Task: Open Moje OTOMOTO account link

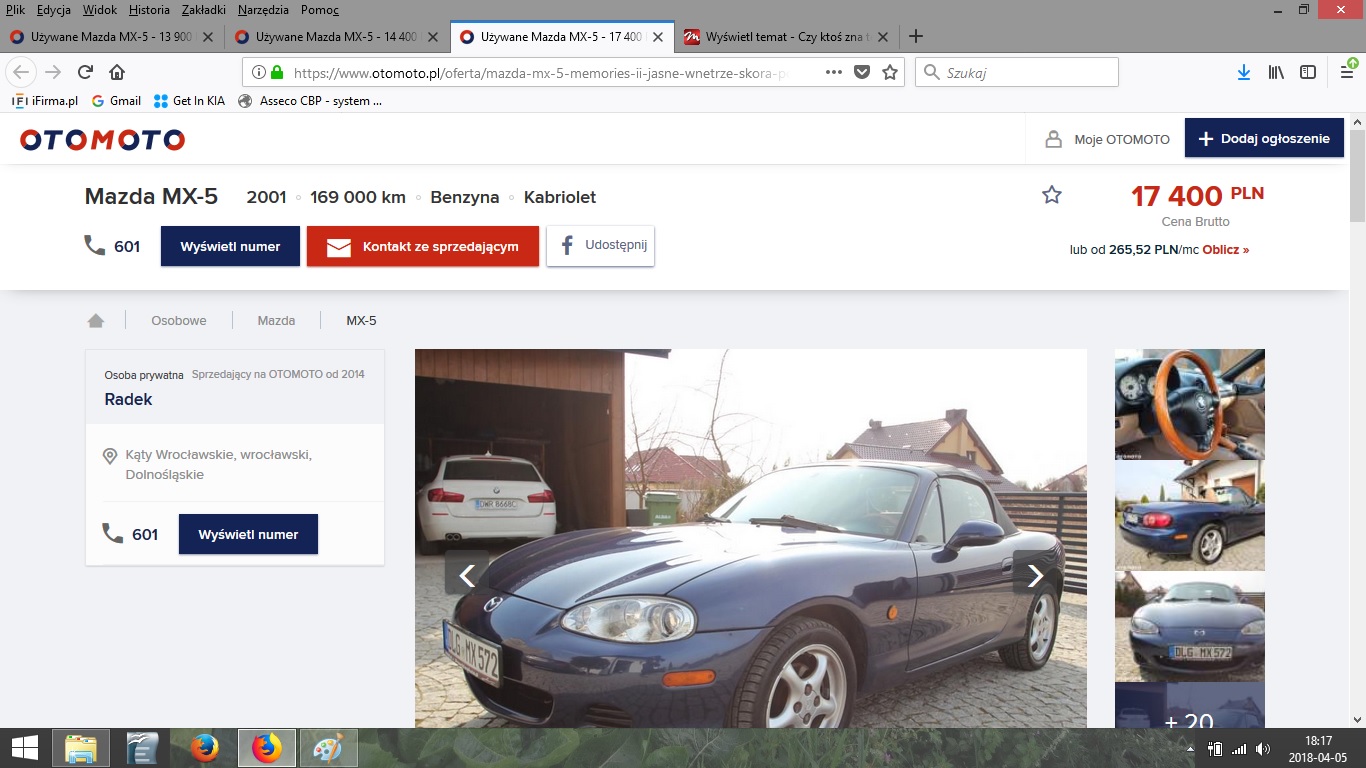Action: coord(1107,139)
